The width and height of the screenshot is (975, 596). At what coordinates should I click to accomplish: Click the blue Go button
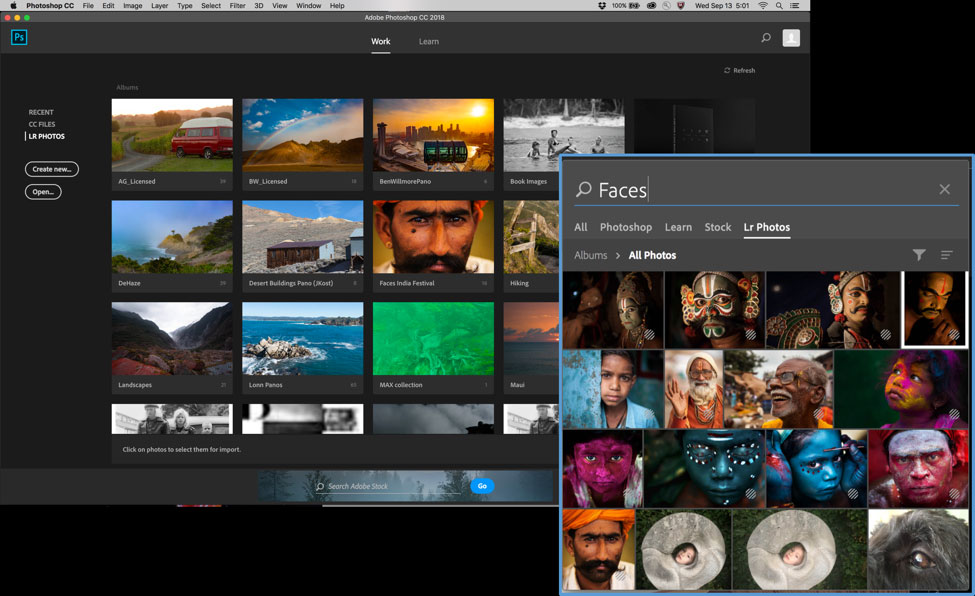(x=483, y=486)
